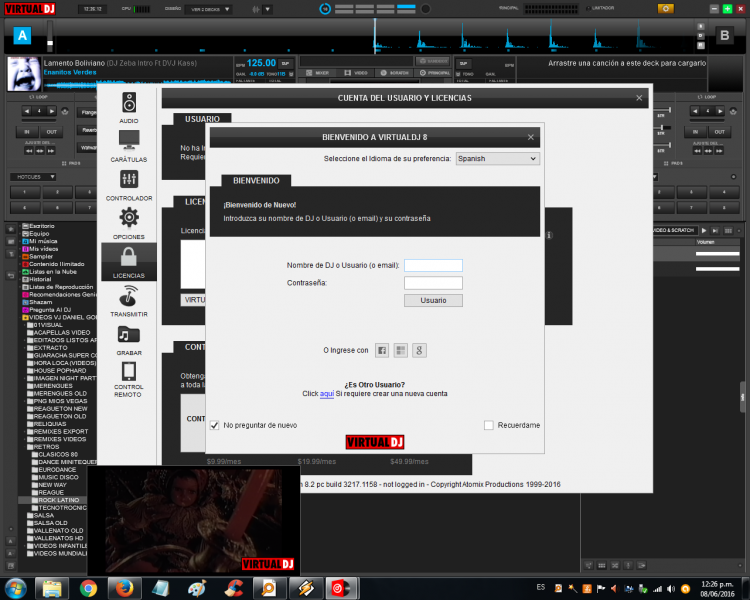Open the Grabar recording section

[x=129, y=340]
